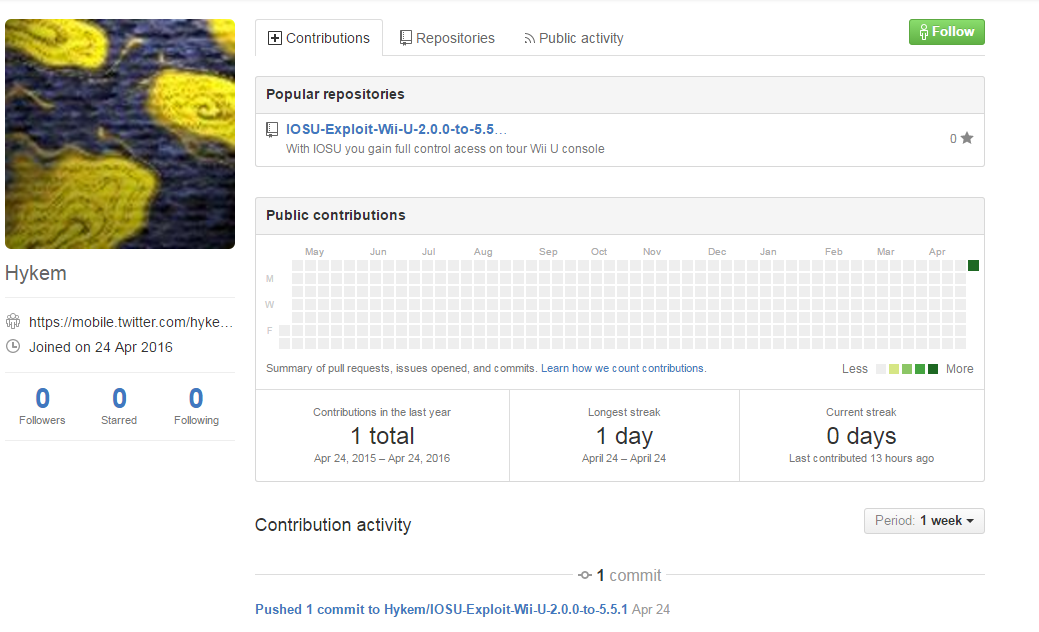Screen dimensions: 1039x632
Task: Click the 'Contribution activity' heading
Action: pos(333,525)
